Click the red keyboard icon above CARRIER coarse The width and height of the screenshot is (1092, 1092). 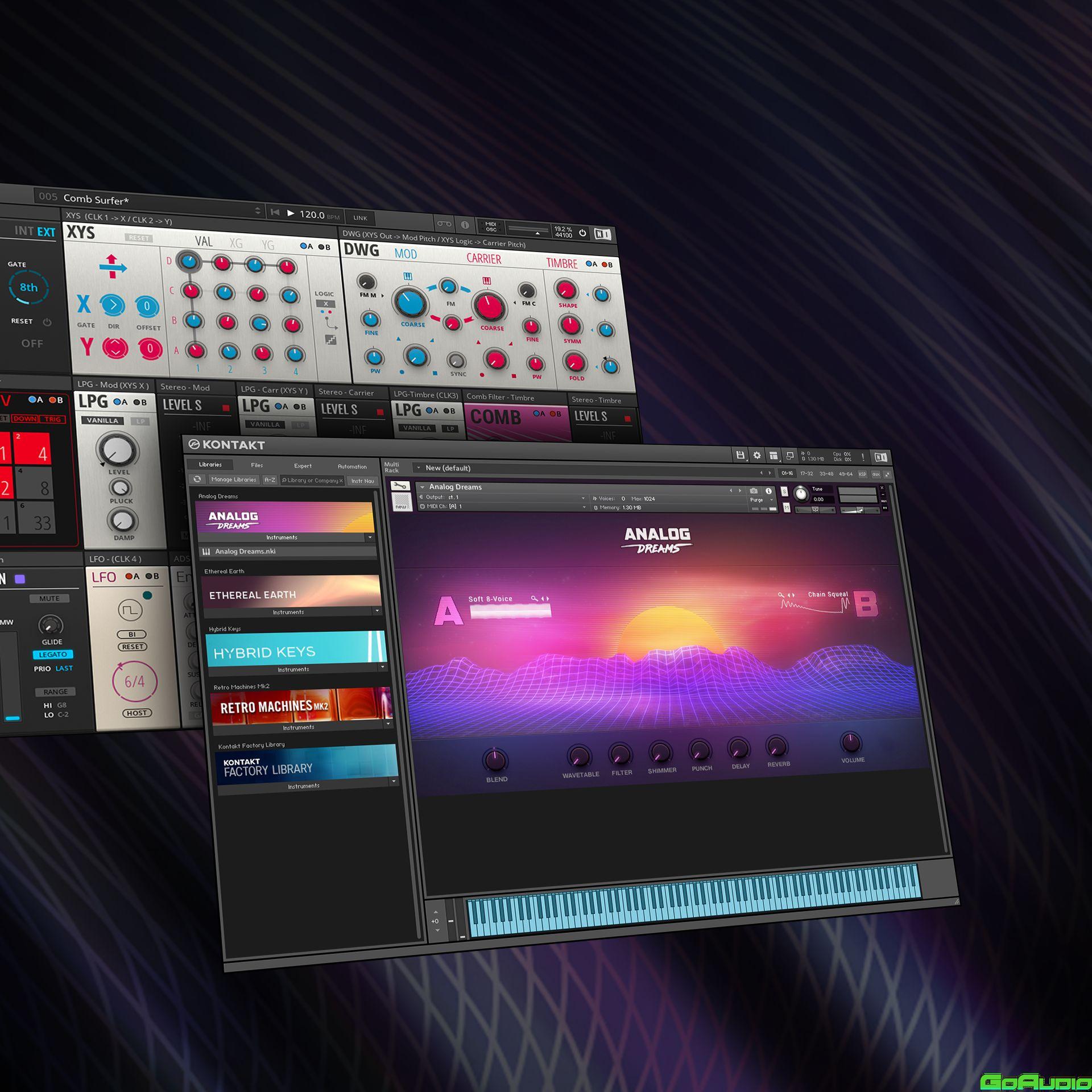click(x=487, y=281)
